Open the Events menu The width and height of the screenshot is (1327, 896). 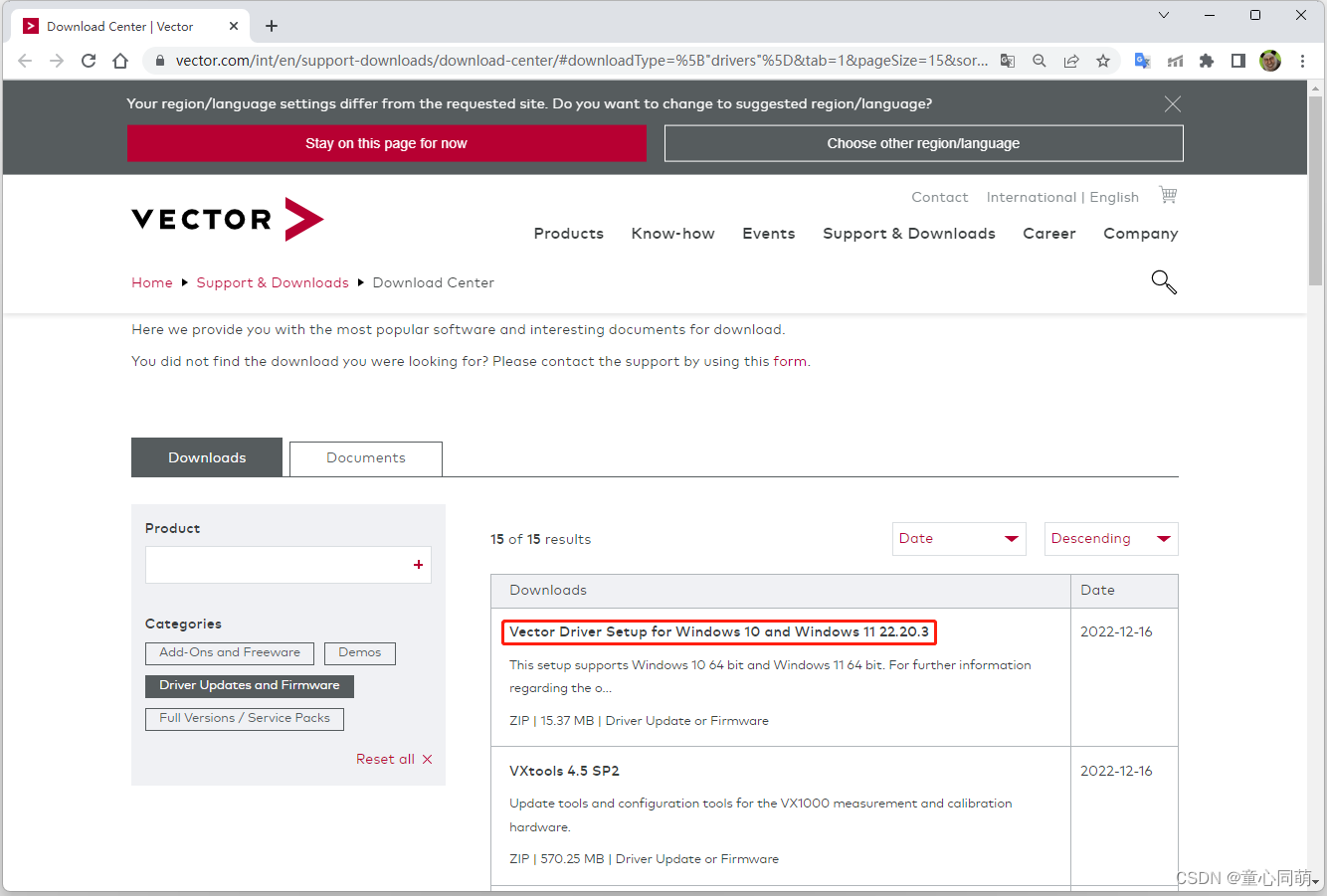coord(769,234)
